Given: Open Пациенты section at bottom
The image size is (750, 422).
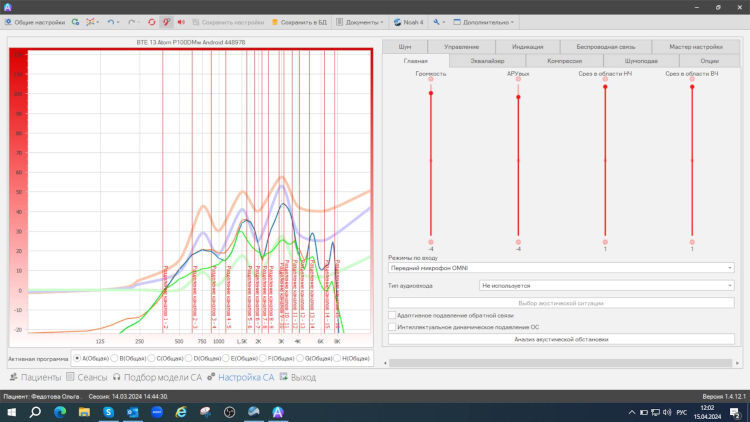Looking at the screenshot, I should click(36, 378).
